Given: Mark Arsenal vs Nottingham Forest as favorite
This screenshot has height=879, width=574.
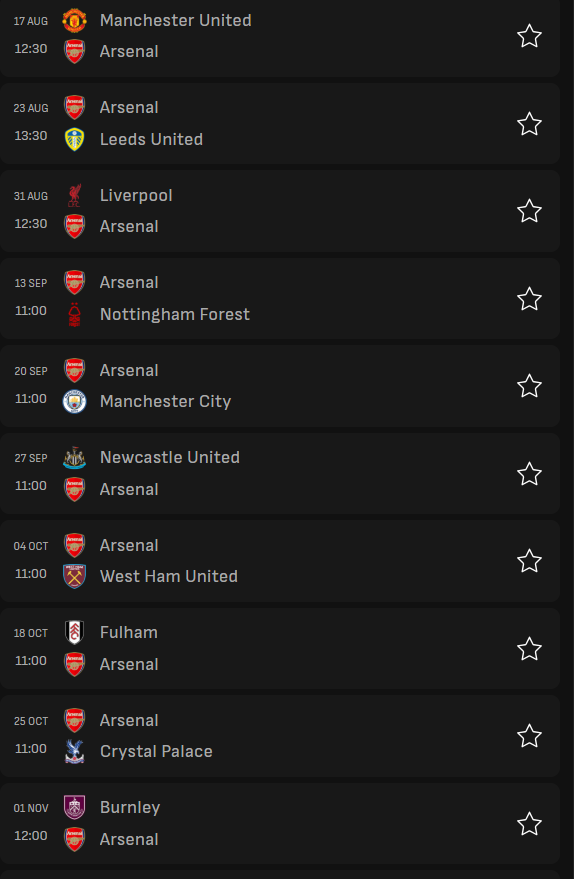Looking at the screenshot, I should (x=529, y=298).
